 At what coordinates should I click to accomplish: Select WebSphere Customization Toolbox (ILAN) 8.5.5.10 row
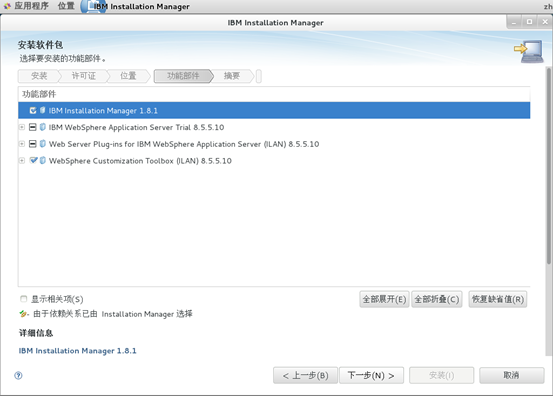pos(274,160)
